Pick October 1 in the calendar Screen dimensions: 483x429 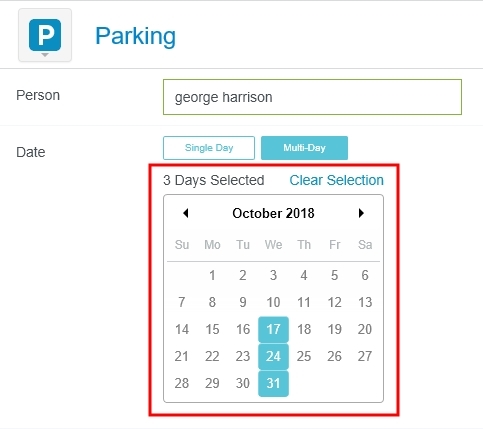pyautogui.click(x=212, y=275)
